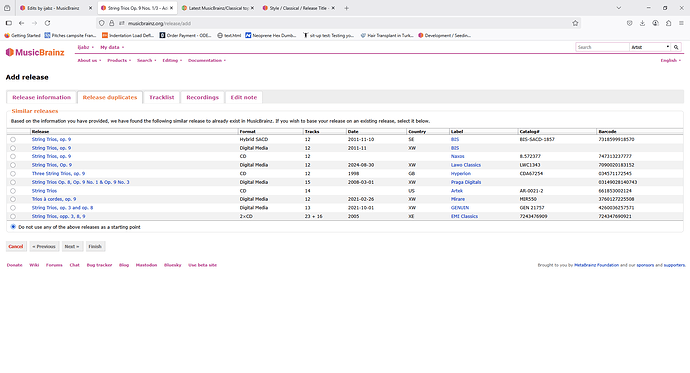The width and height of the screenshot is (690, 373).
Task: Open the English language dropdown
Action: coord(671,60)
